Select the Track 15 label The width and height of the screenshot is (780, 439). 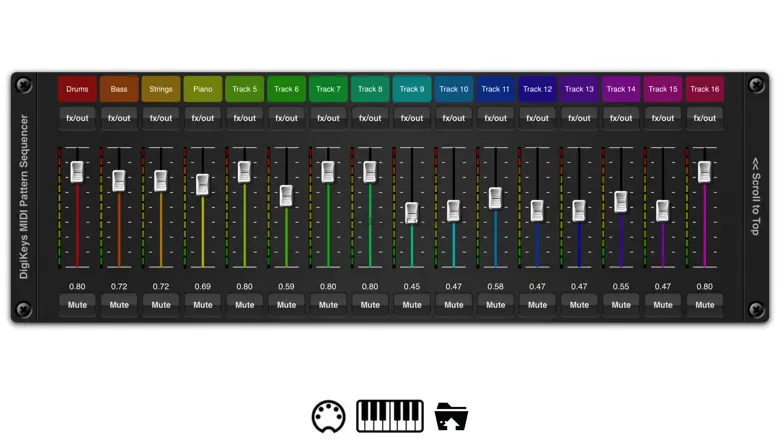(x=663, y=89)
